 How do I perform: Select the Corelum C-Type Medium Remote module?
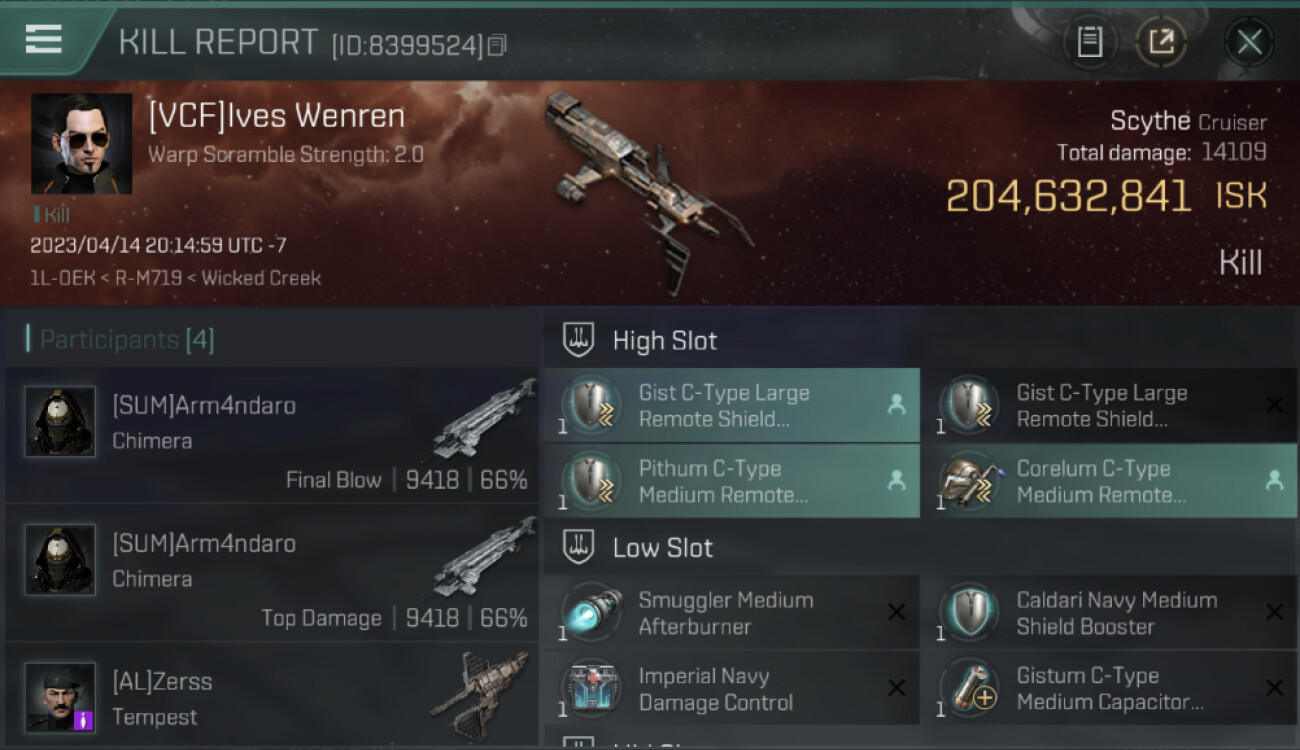coord(1109,481)
